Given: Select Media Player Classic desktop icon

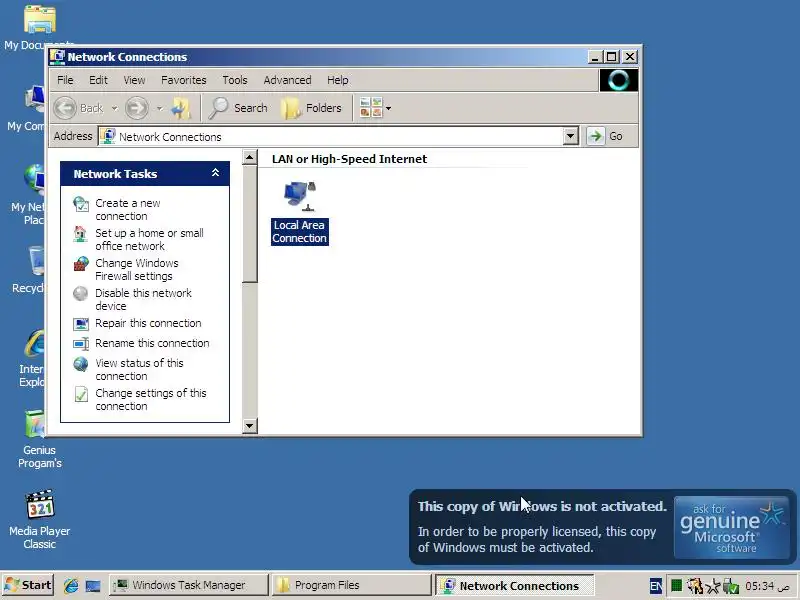Looking at the screenshot, I should (x=40, y=519).
